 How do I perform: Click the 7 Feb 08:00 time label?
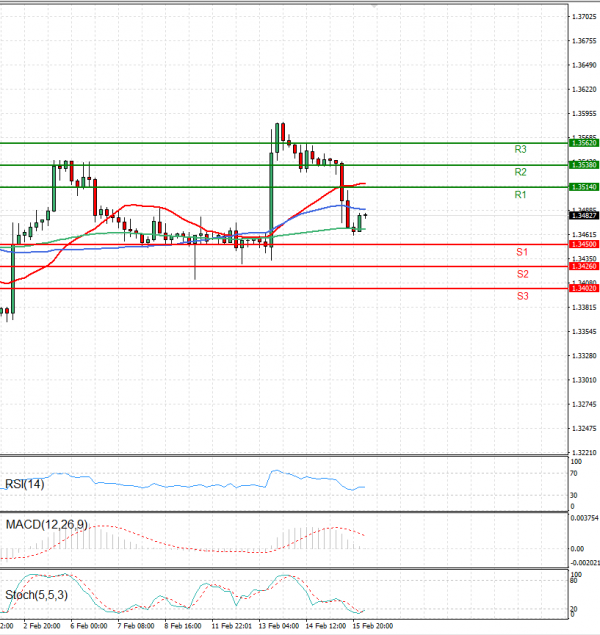136,626
